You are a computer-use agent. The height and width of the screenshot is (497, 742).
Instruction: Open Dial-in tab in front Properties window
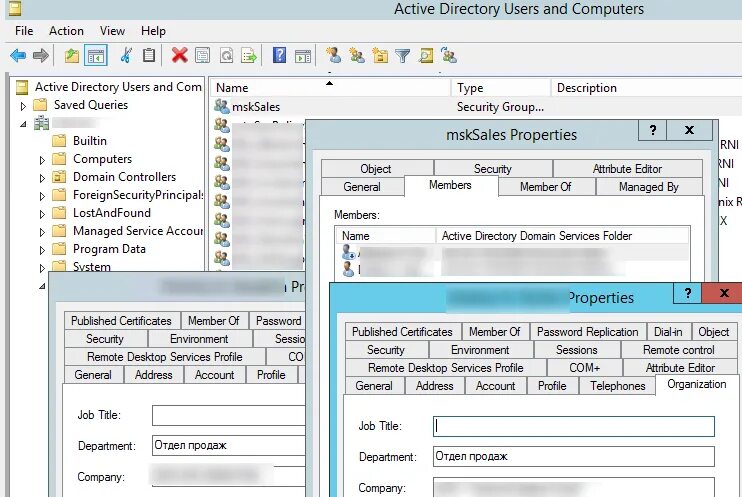(668, 332)
